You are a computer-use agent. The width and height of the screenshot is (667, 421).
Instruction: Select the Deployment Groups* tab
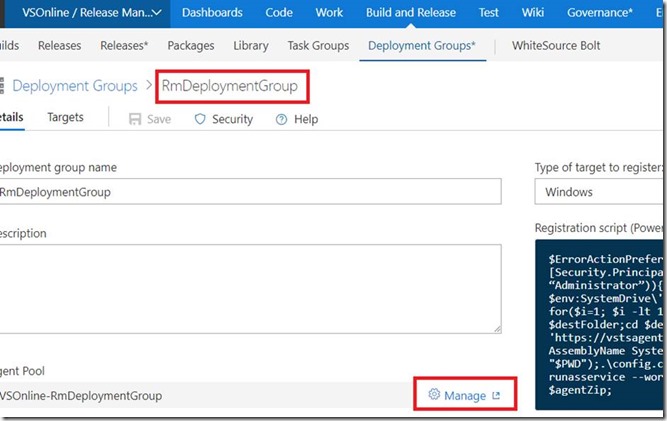[422, 46]
